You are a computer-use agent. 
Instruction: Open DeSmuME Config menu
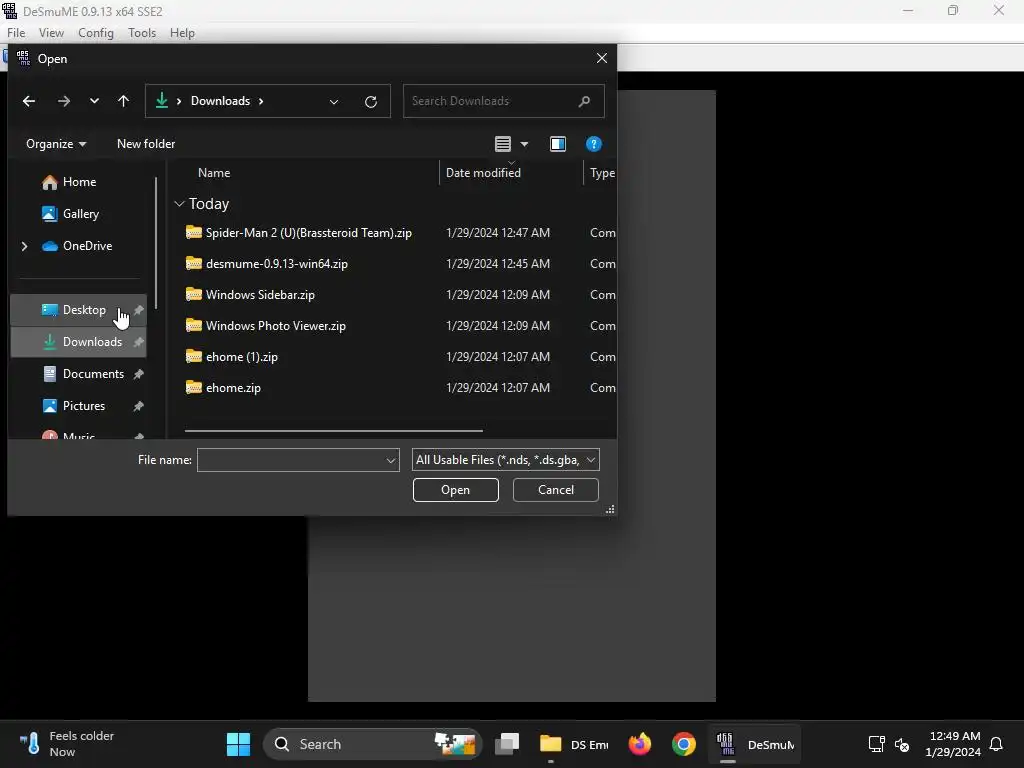96,33
